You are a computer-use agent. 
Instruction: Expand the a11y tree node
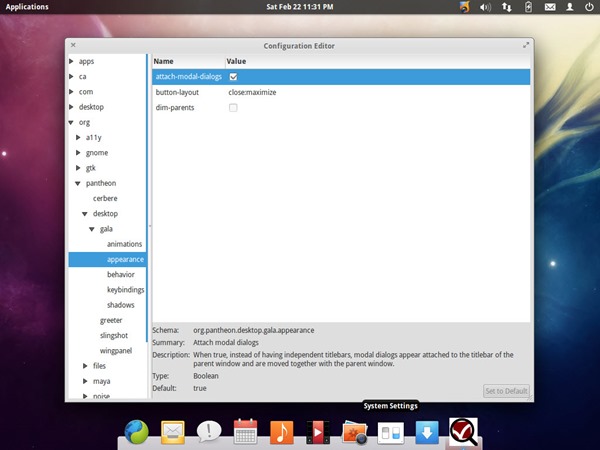(x=78, y=137)
